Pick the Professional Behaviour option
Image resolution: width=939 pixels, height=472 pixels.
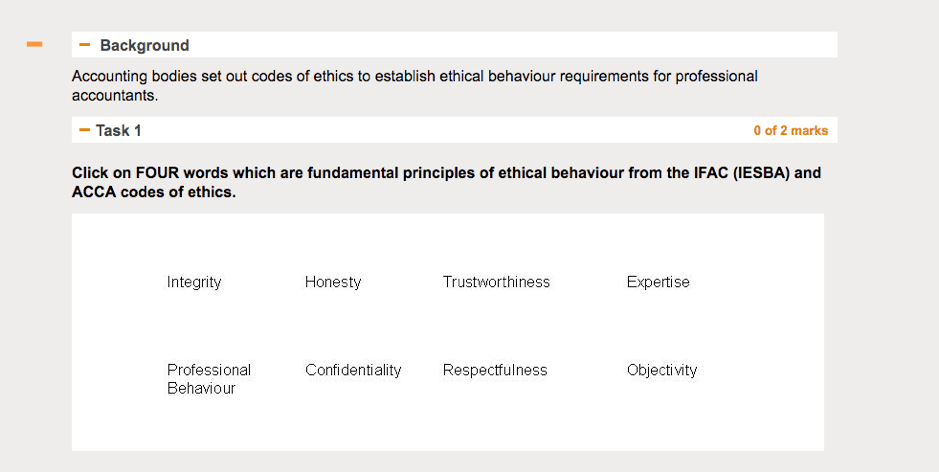click(208, 379)
